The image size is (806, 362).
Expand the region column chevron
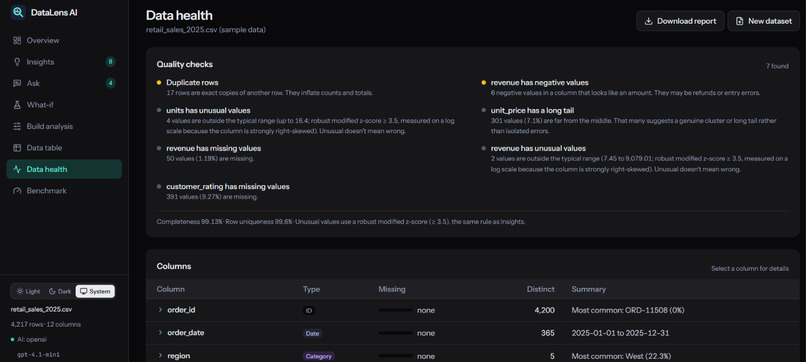tap(160, 356)
